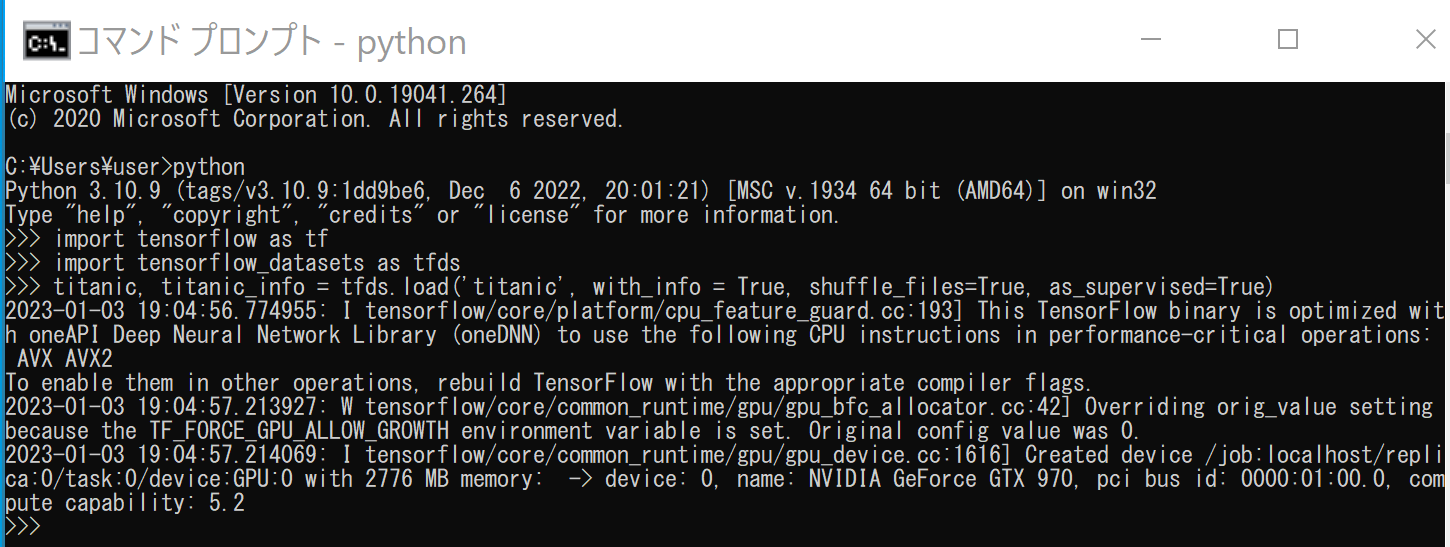Maximize the Command Prompt window
This screenshot has height=547, width=1450.
(1288, 40)
